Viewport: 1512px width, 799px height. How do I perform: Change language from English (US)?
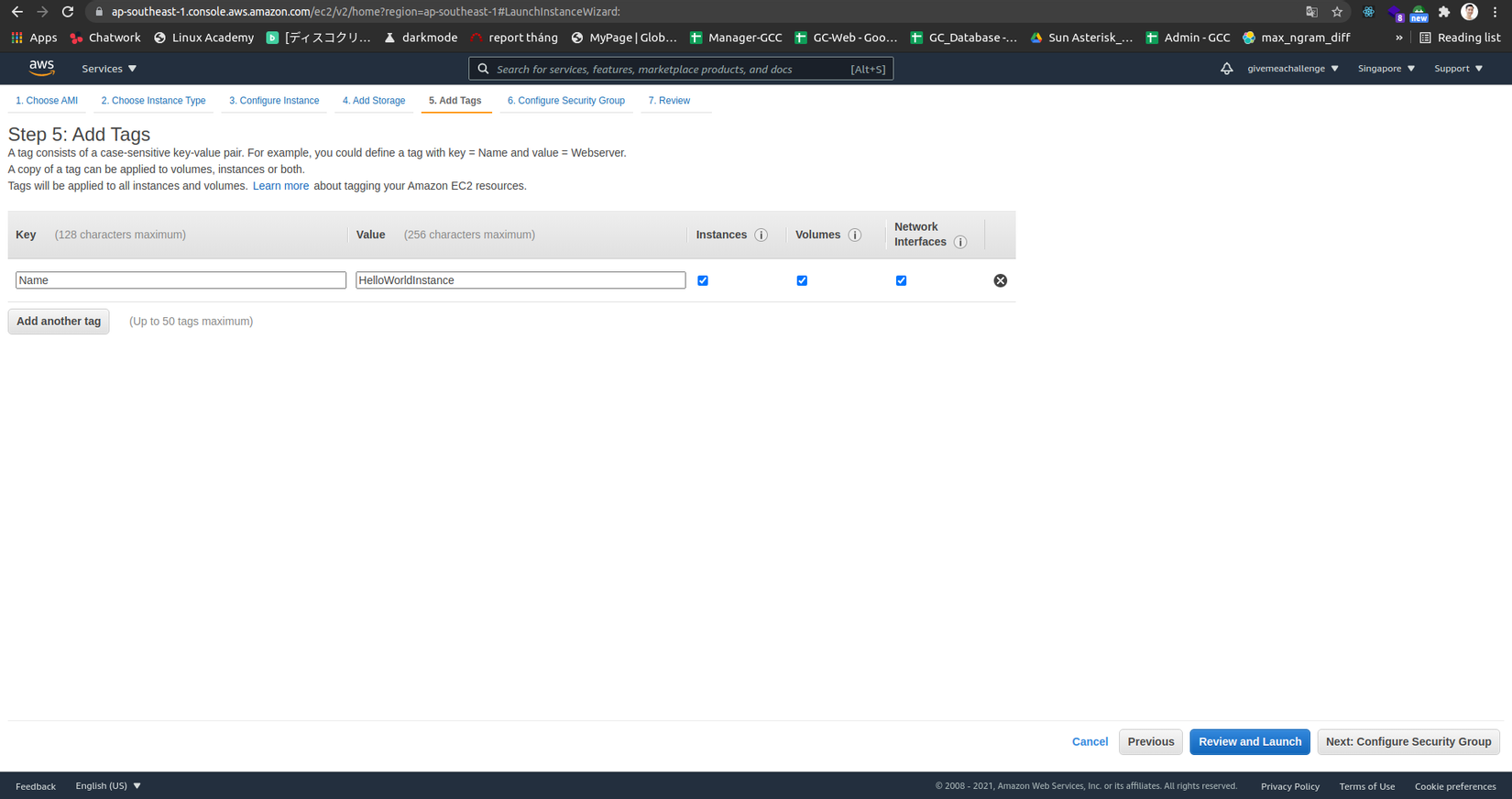[x=108, y=786]
